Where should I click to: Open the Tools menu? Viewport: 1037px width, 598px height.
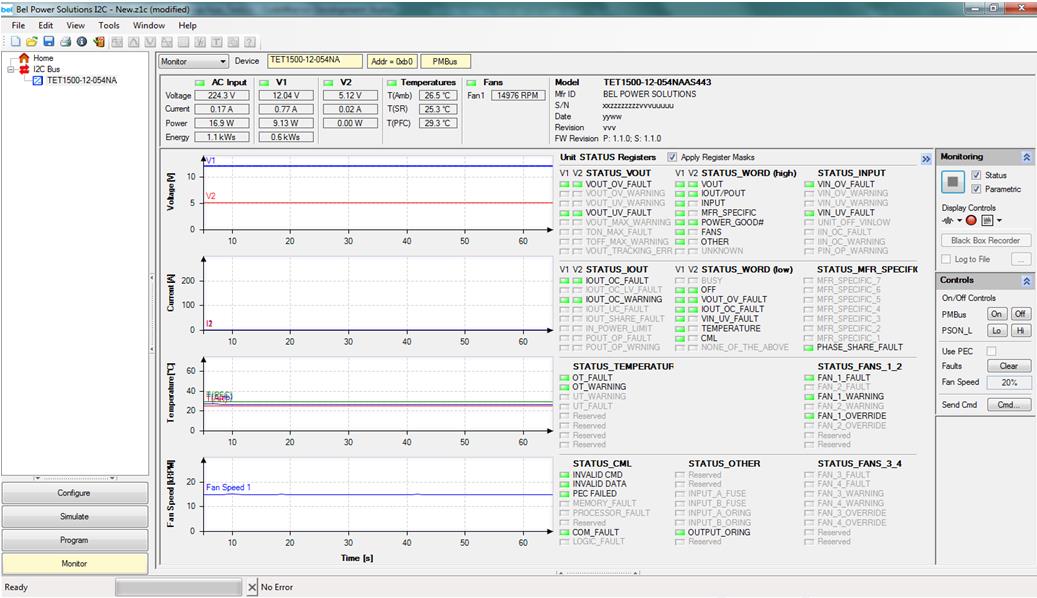(x=109, y=25)
